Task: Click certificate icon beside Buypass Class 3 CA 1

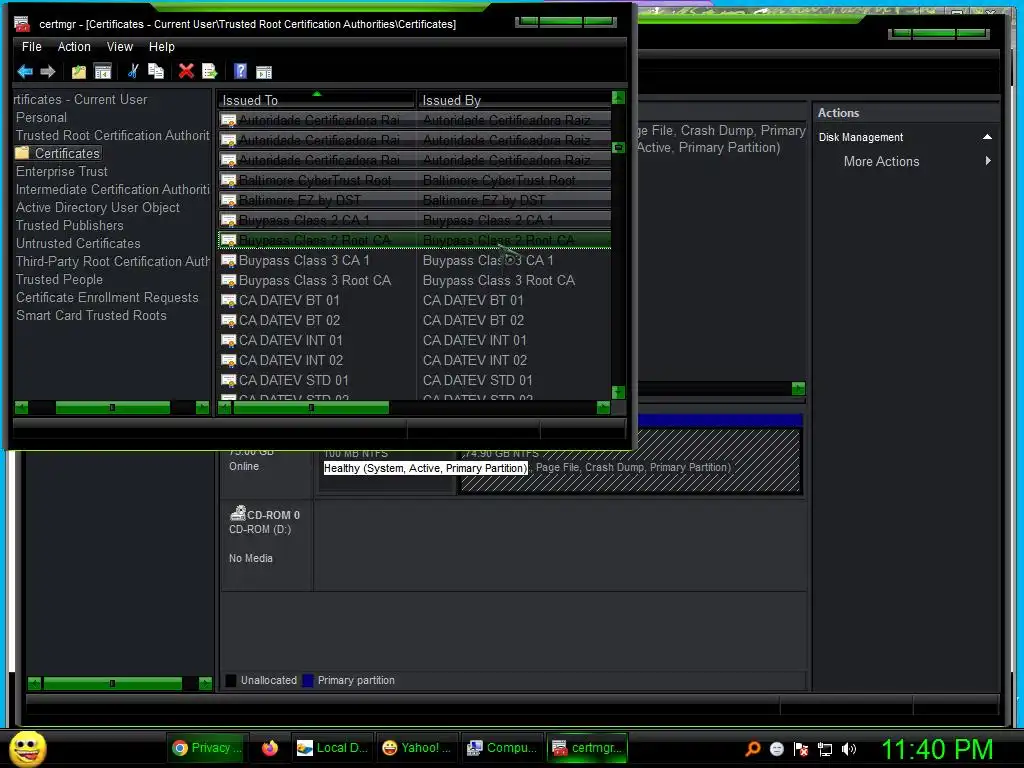Action: pos(228,261)
